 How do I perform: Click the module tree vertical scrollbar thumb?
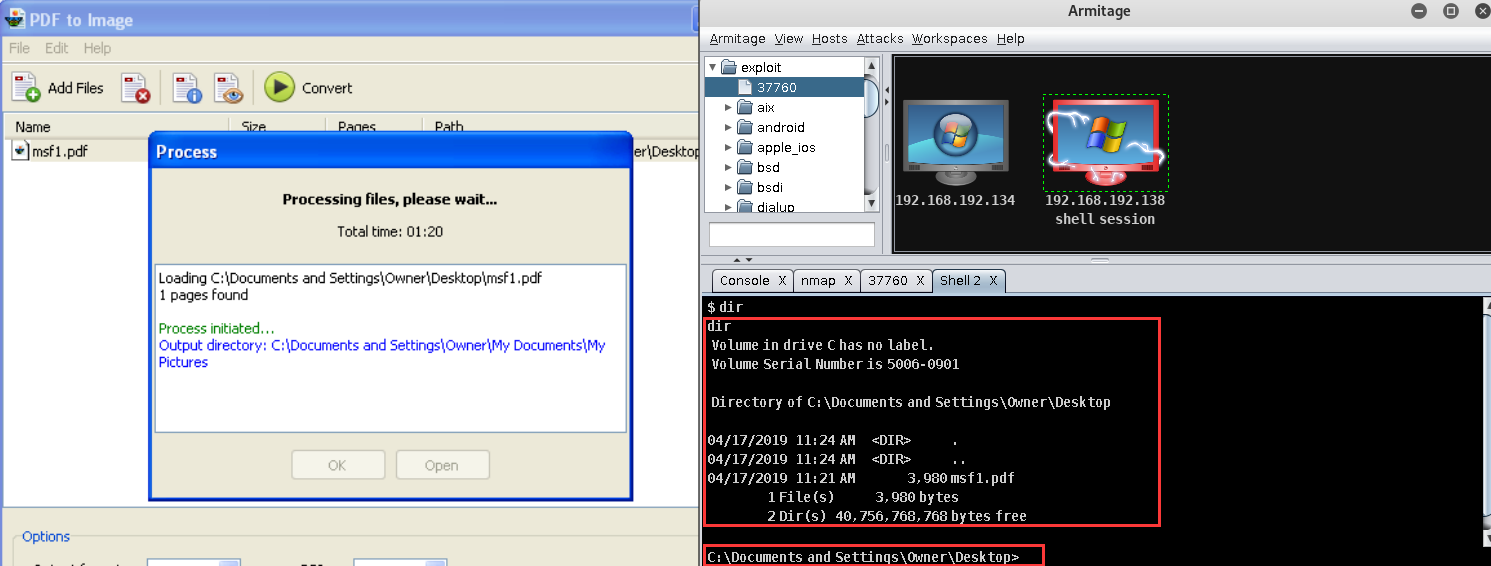[x=872, y=96]
